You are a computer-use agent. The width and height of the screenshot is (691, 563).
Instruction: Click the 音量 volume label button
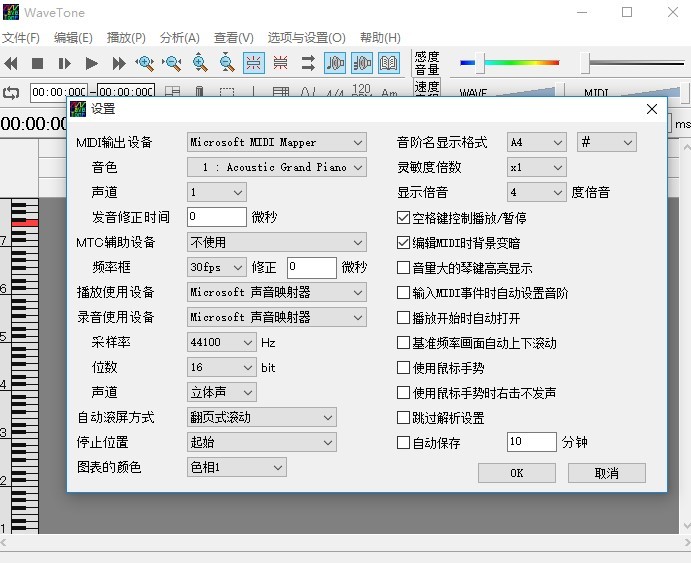[x=427, y=70]
